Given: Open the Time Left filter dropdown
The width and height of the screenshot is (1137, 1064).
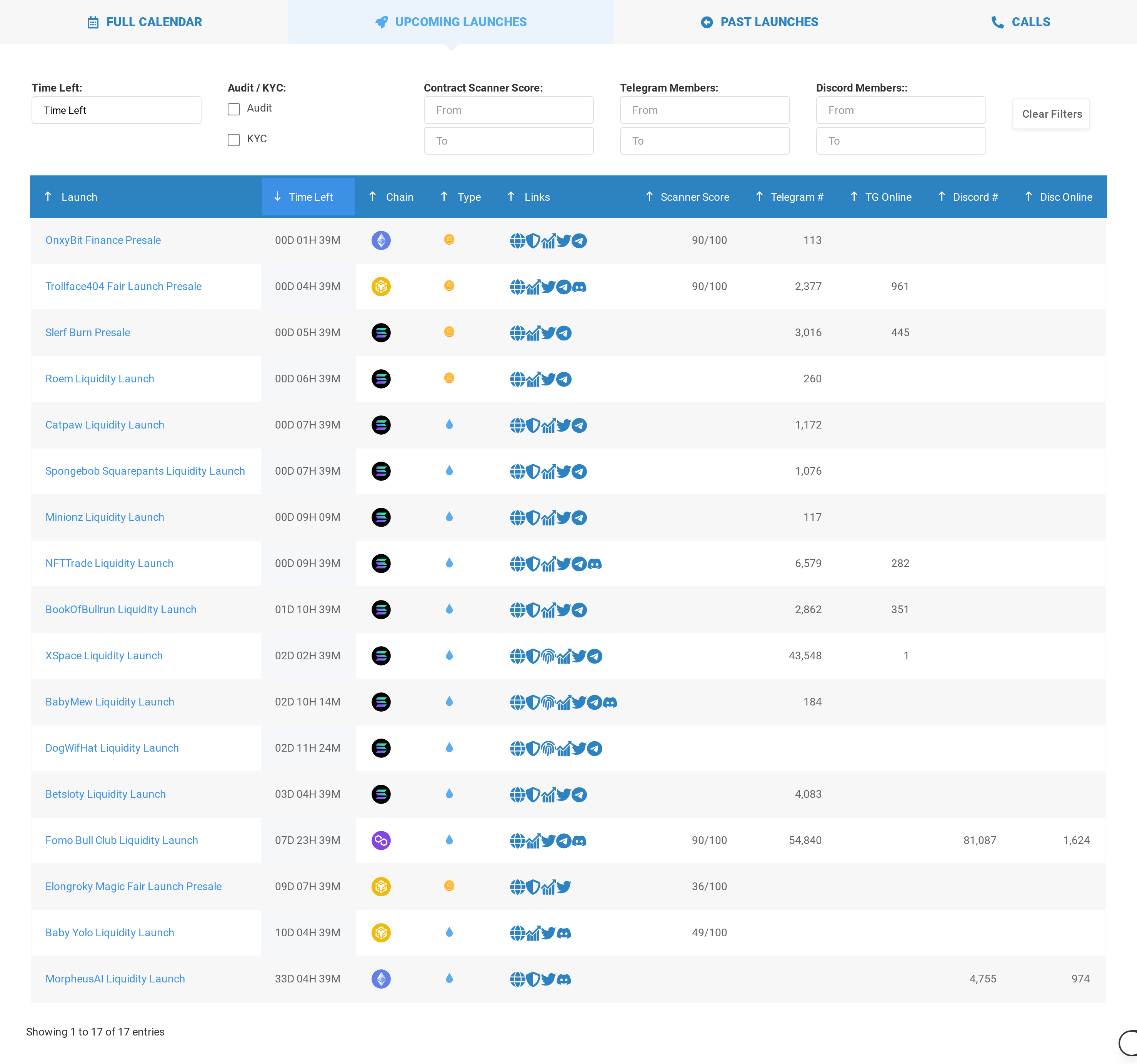Looking at the screenshot, I should pyautogui.click(x=116, y=110).
